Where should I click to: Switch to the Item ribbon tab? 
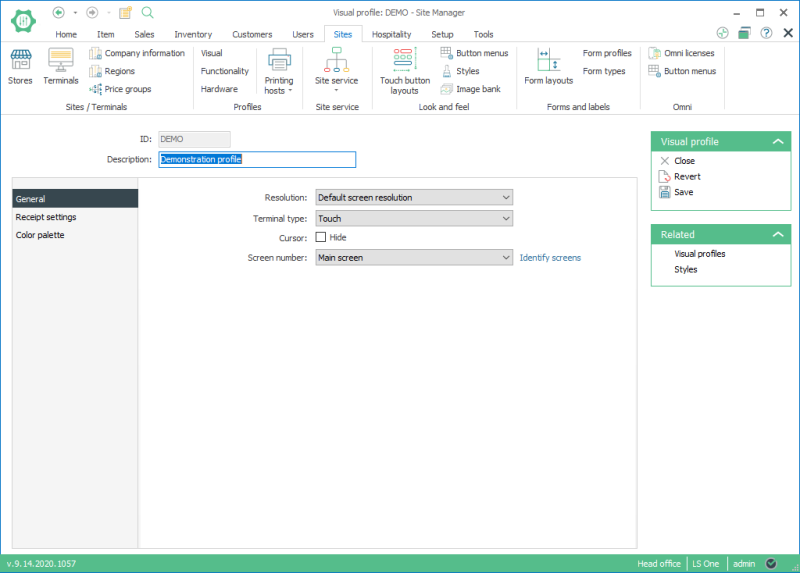click(106, 34)
